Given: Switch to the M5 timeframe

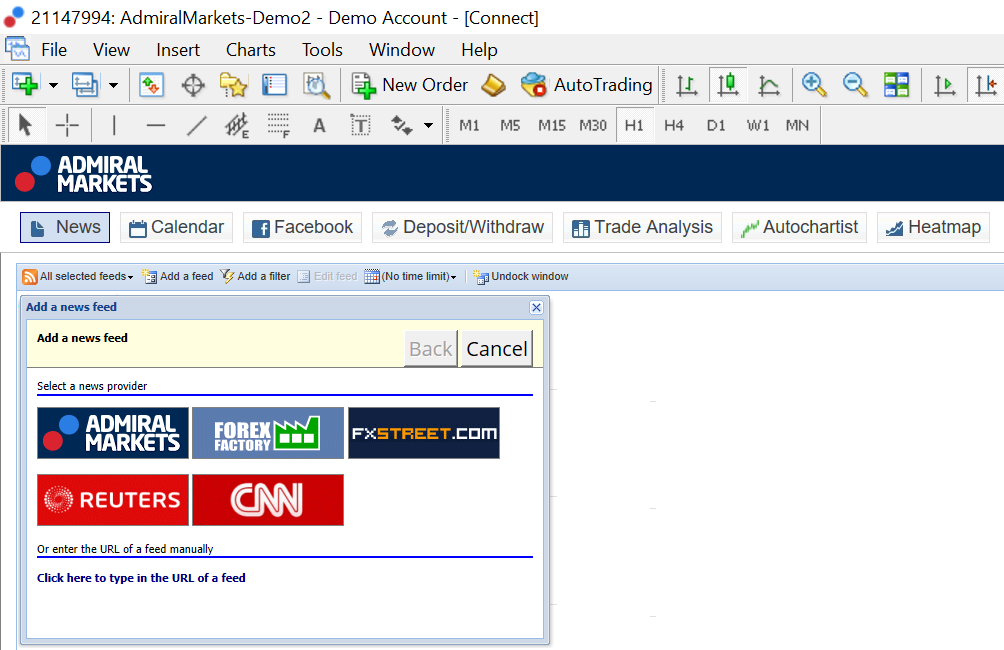Looking at the screenshot, I should click(x=510, y=126).
